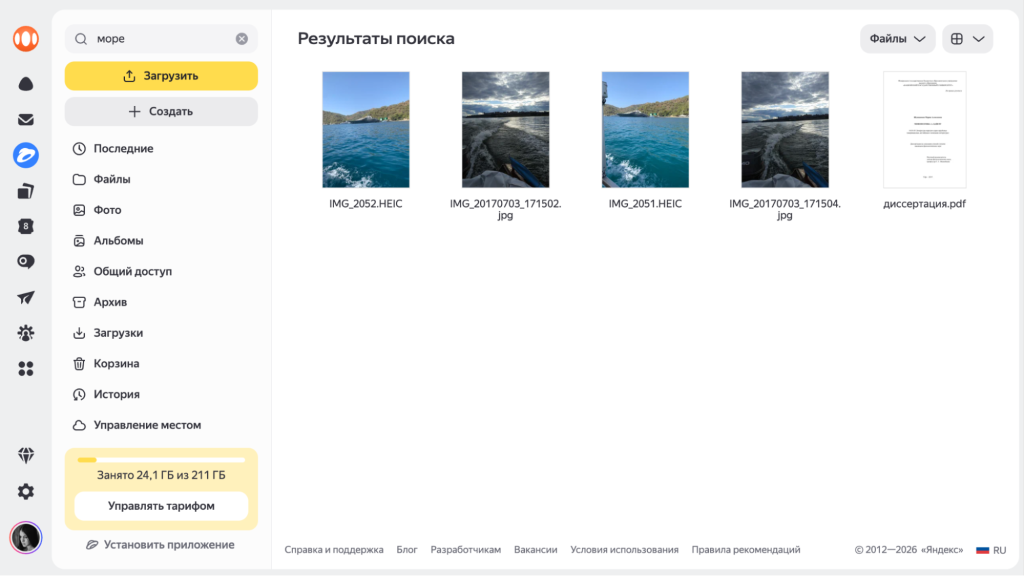The height and width of the screenshot is (576, 1024).
Task: Click the storage usage progress bar
Action: (161, 460)
